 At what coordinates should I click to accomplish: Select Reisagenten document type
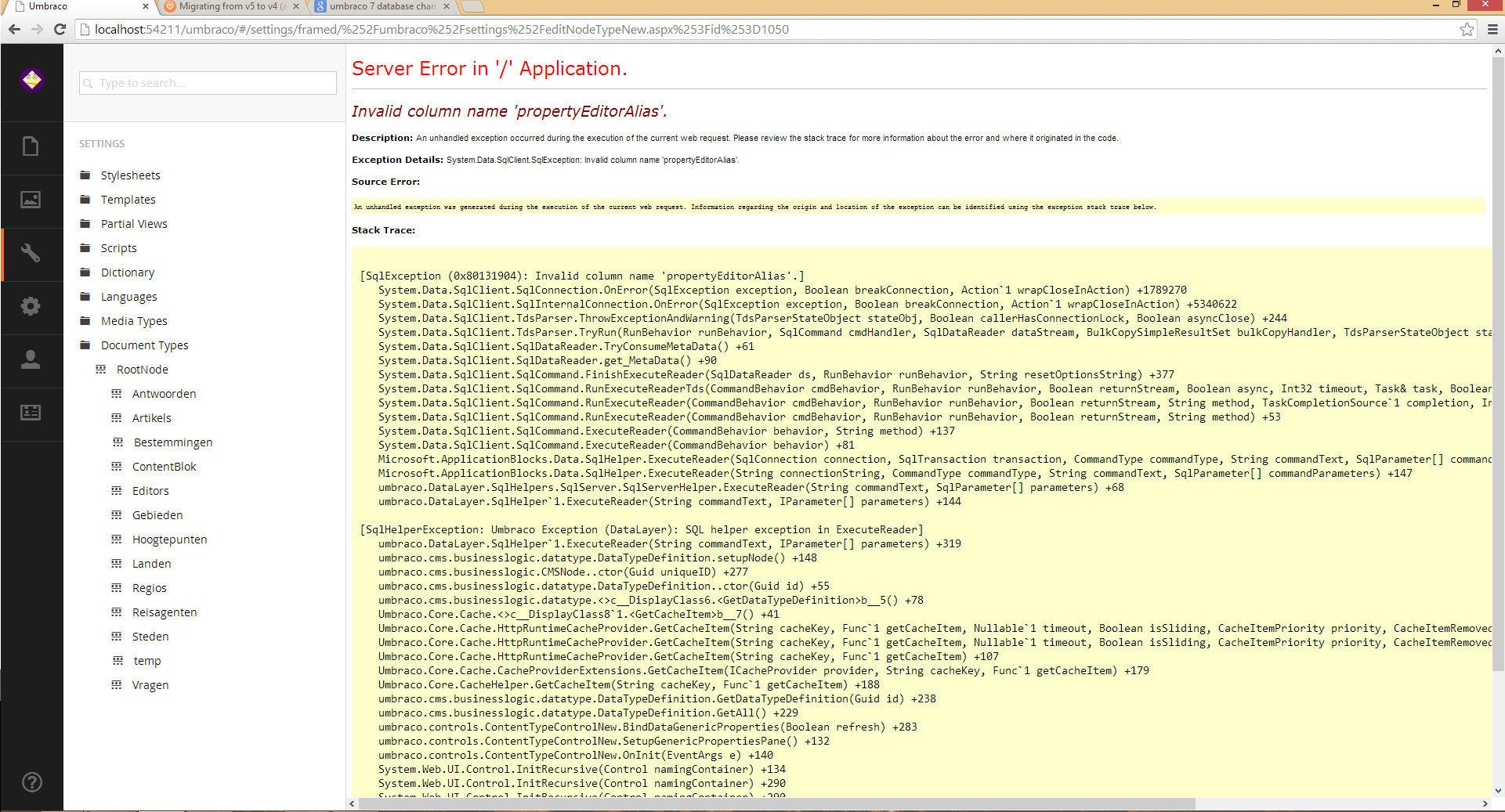click(165, 612)
